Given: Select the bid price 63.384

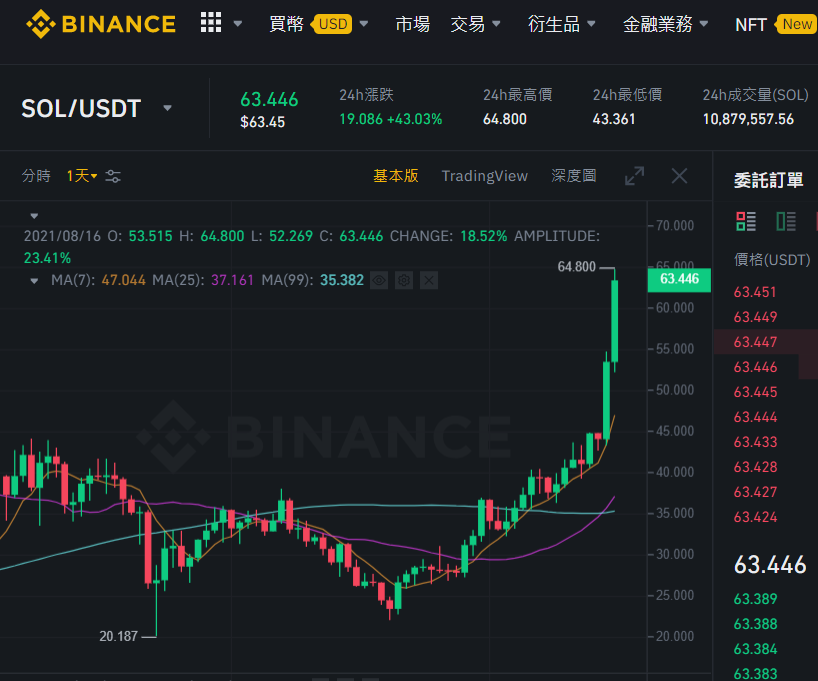Looking at the screenshot, I should coord(755,649).
